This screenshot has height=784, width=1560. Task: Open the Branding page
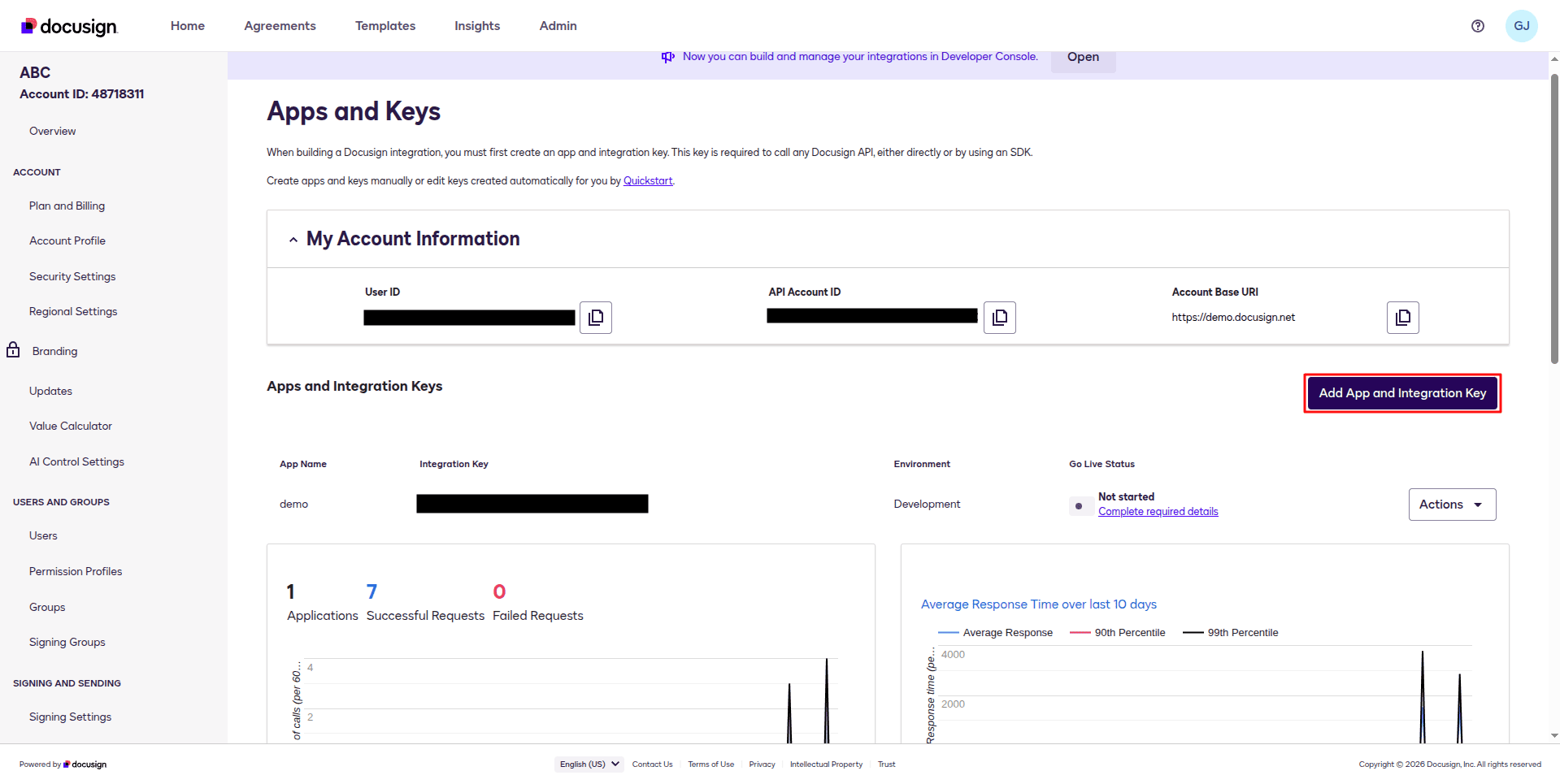(x=55, y=351)
